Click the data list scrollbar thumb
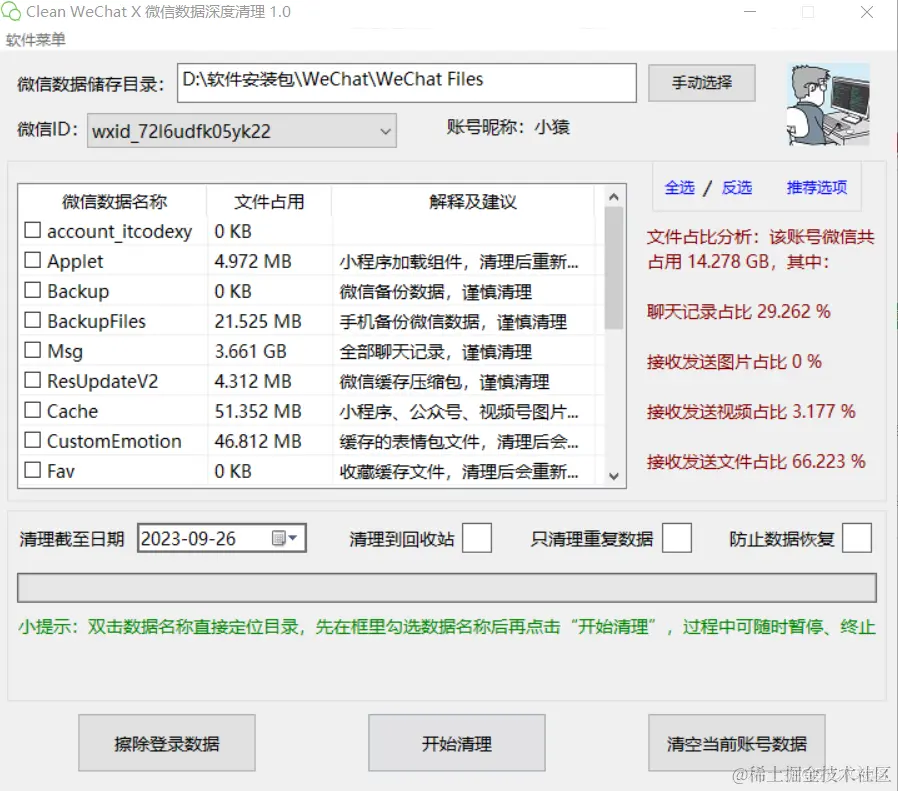898x791 pixels. tap(614, 268)
